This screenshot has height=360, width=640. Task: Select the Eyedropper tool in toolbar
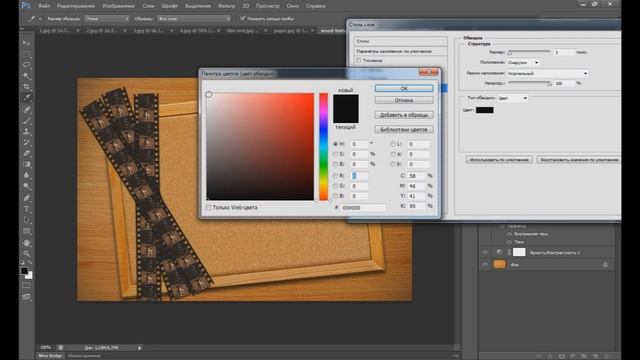pos(27,98)
